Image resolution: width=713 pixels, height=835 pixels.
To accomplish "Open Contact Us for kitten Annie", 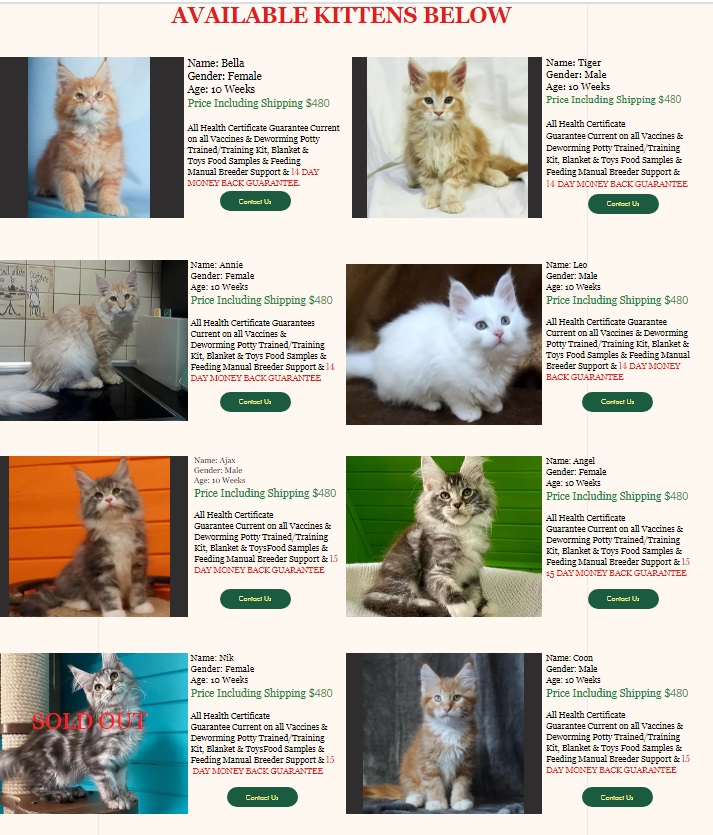I will (255, 402).
